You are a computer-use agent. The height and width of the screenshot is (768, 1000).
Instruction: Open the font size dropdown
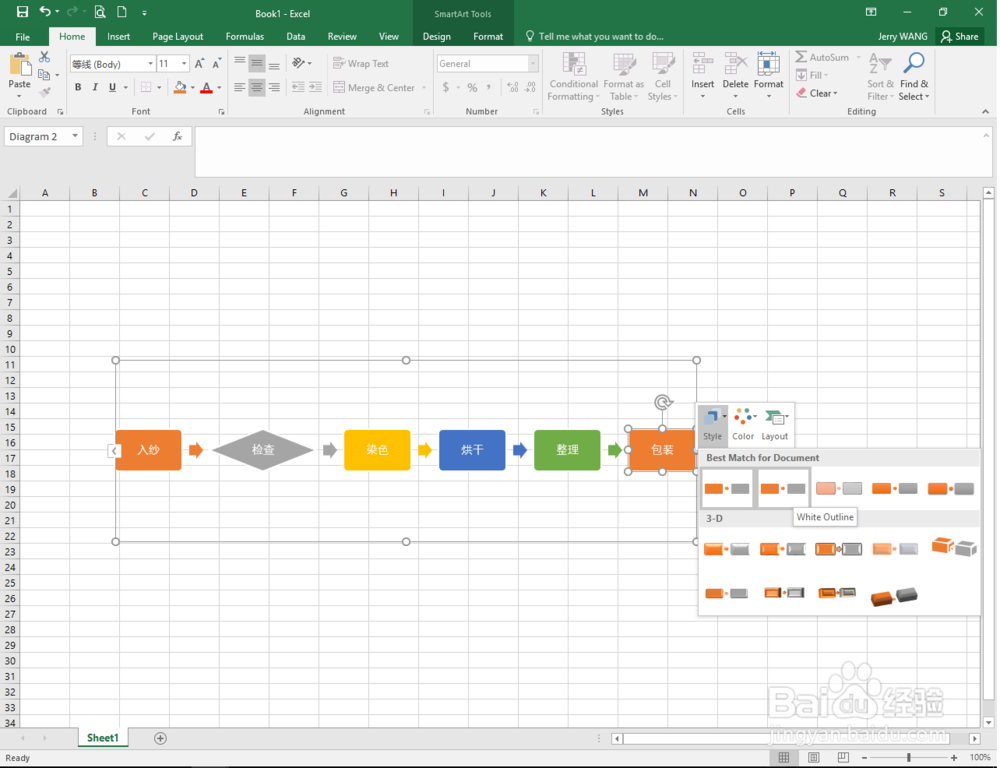click(x=184, y=64)
